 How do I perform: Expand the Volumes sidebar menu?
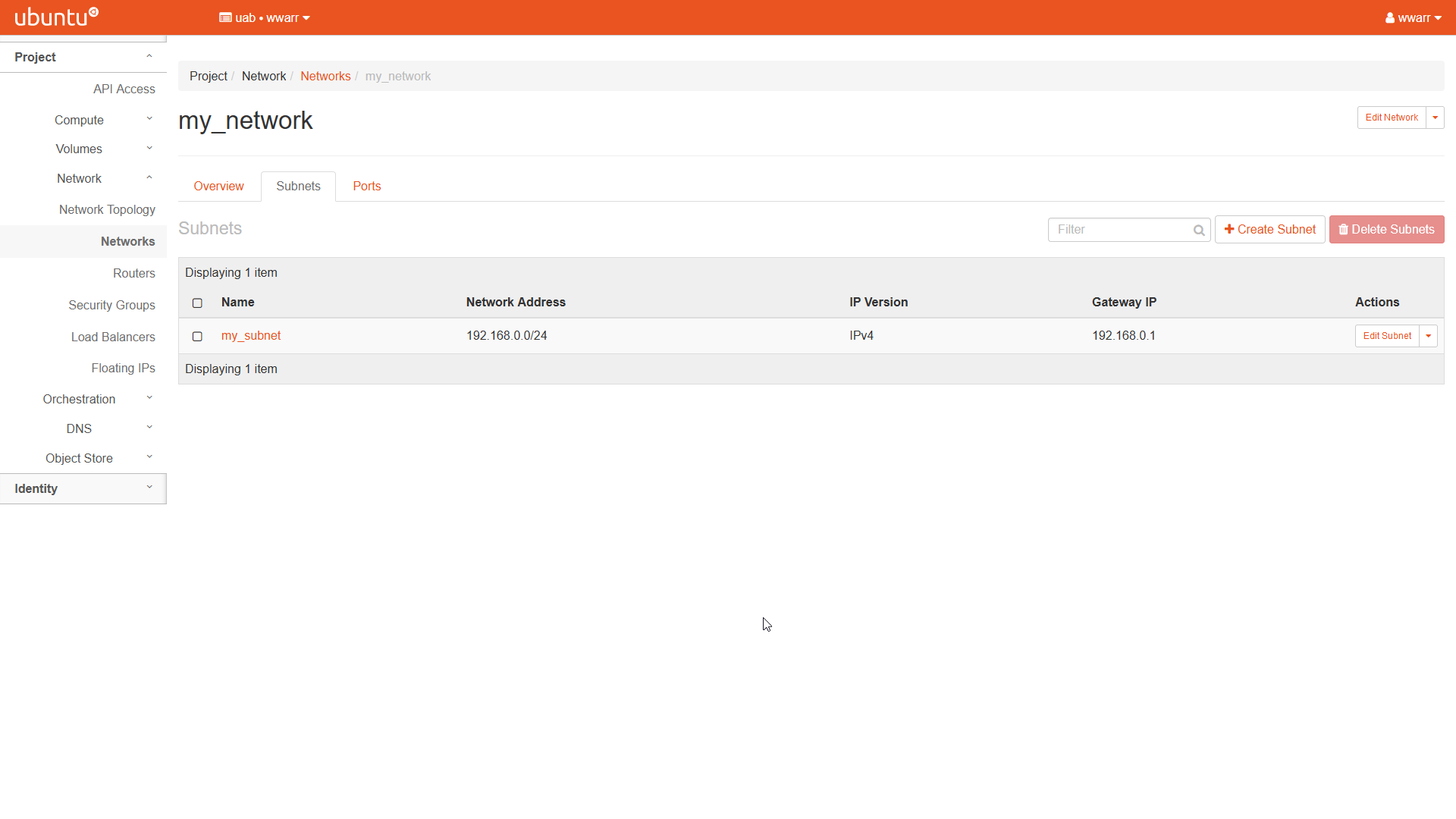[x=83, y=149]
